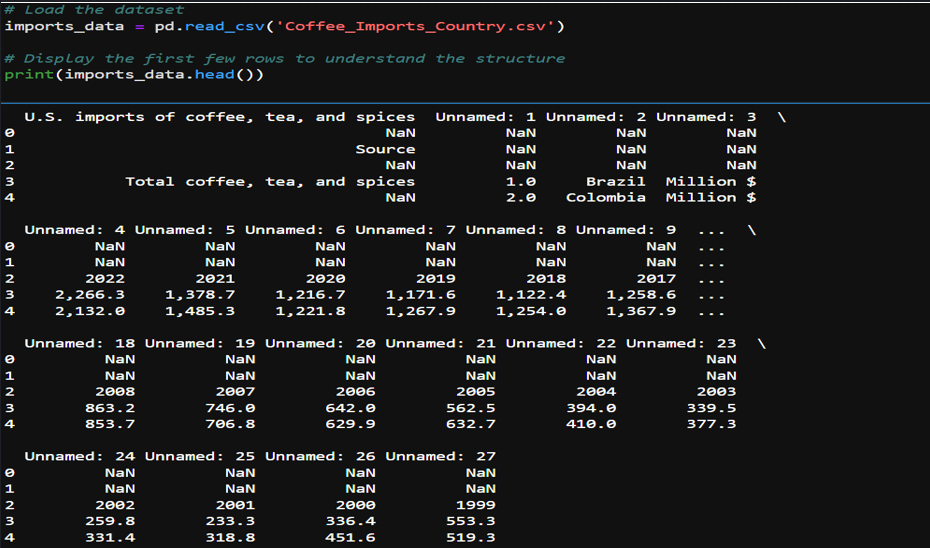Click the value 519.3
Viewport: 930px width, 548px height.
coord(471,537)
